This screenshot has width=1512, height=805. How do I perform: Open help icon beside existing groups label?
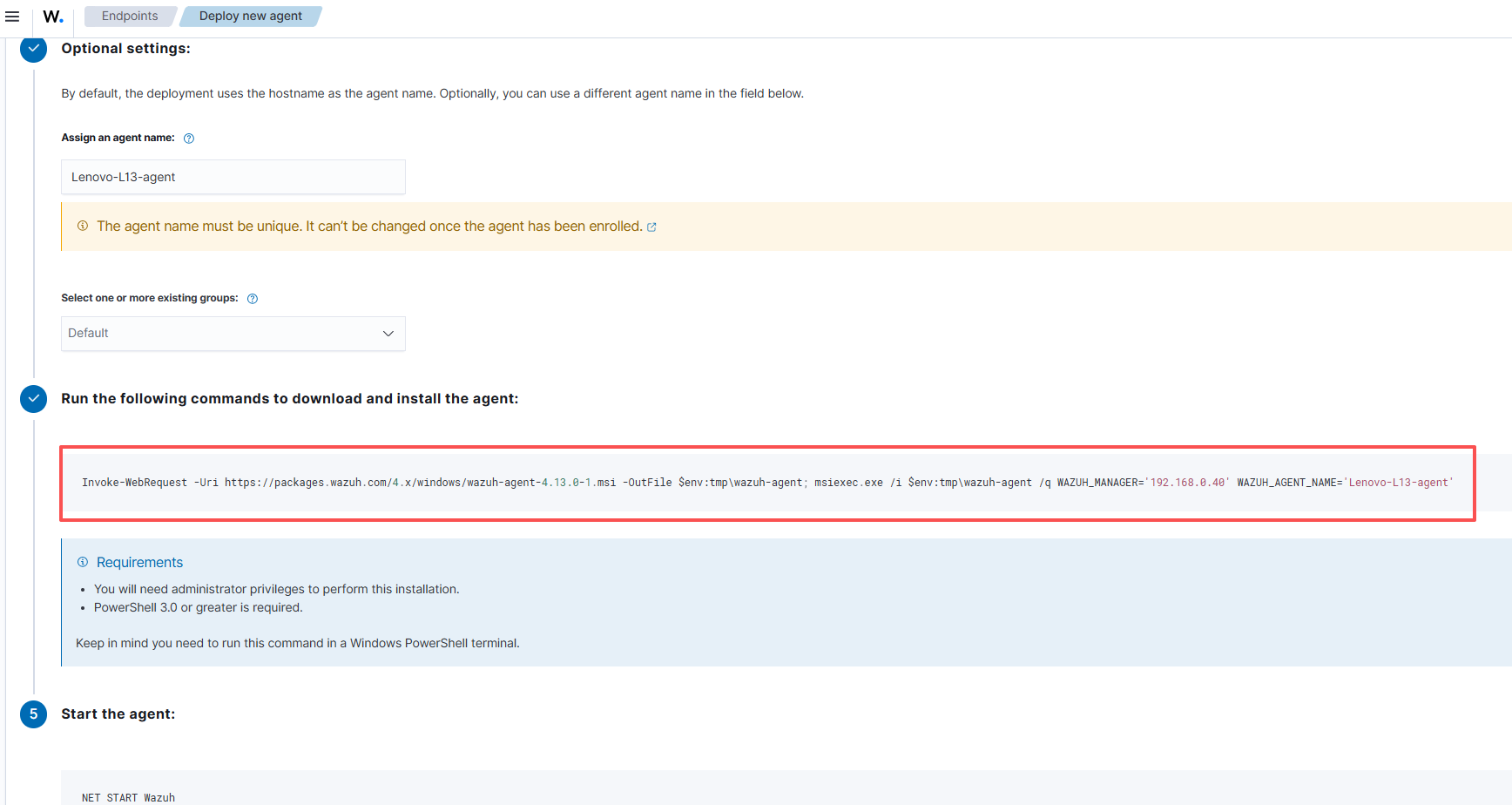(253, 299)
